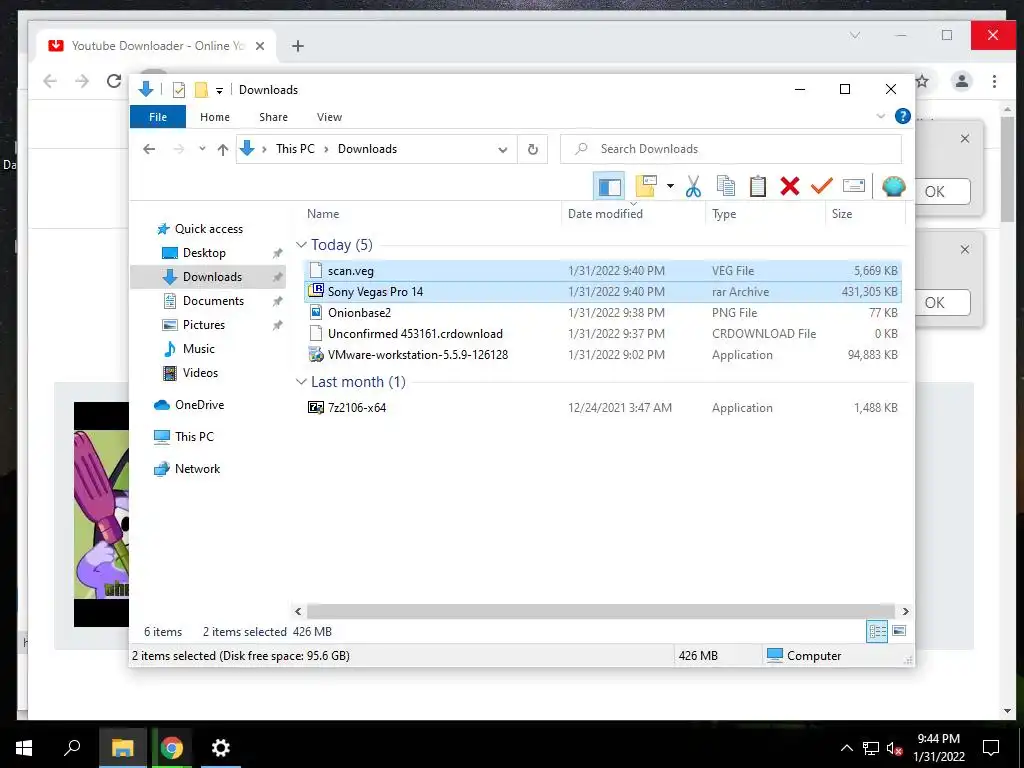Collapse the Last month (1) group
This screenshot has height=768, width=1024.
point(301,382)
